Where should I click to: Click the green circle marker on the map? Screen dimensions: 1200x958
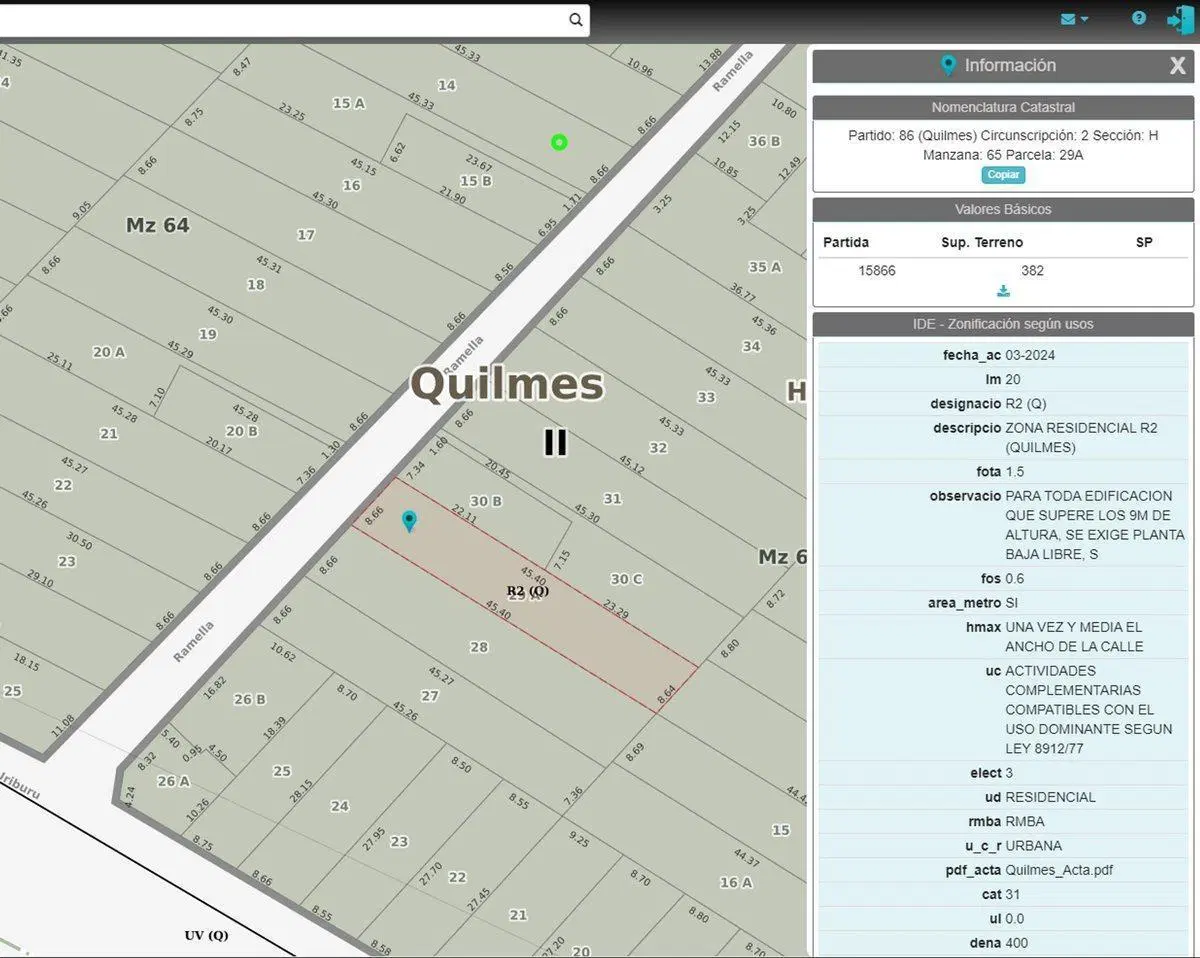pos(559,142)
